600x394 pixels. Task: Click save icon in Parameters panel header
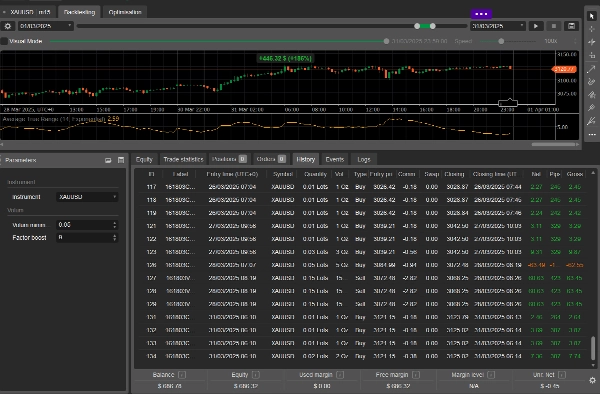click(x=121, y=160)
